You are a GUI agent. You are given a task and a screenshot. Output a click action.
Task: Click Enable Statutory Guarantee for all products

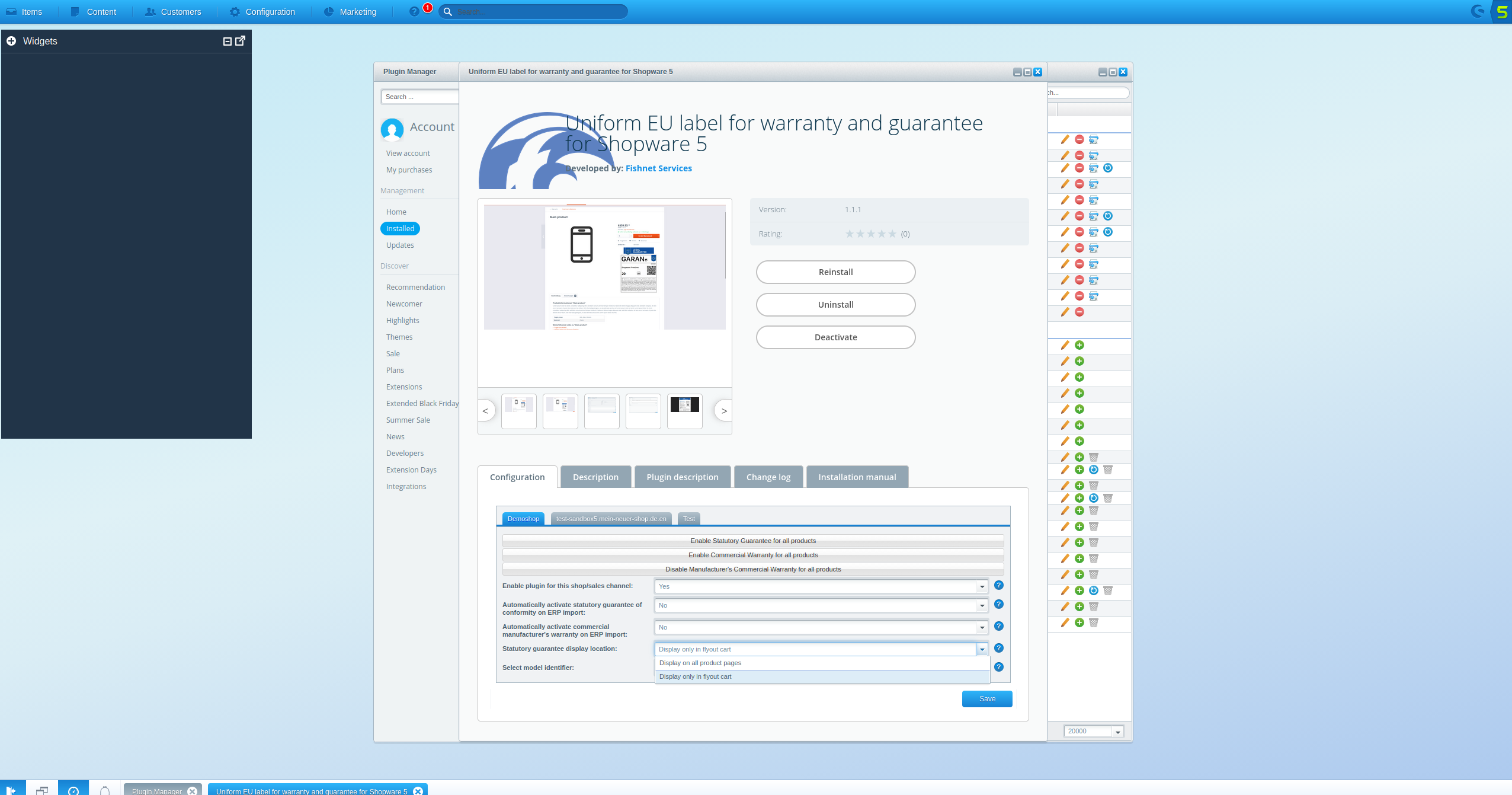(753, 541)
